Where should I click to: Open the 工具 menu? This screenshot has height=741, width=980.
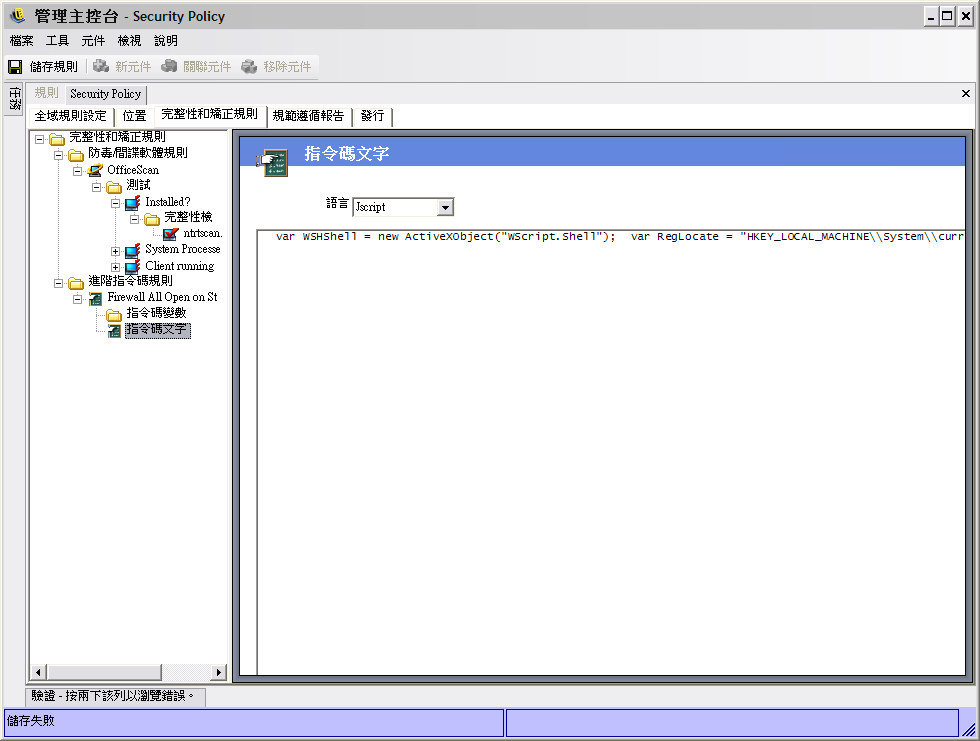(57, 41)
